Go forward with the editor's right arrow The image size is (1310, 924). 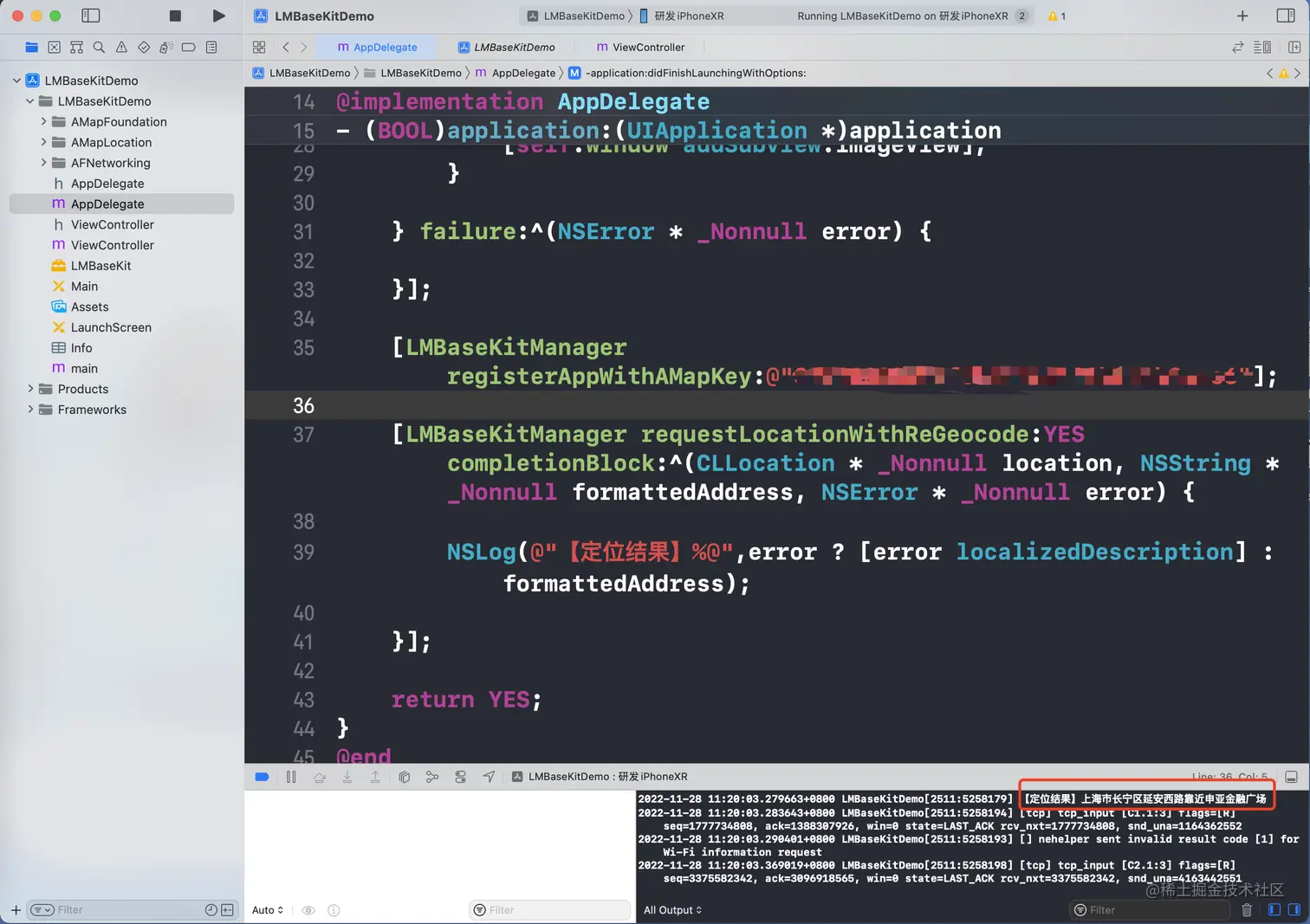point(303,48)
